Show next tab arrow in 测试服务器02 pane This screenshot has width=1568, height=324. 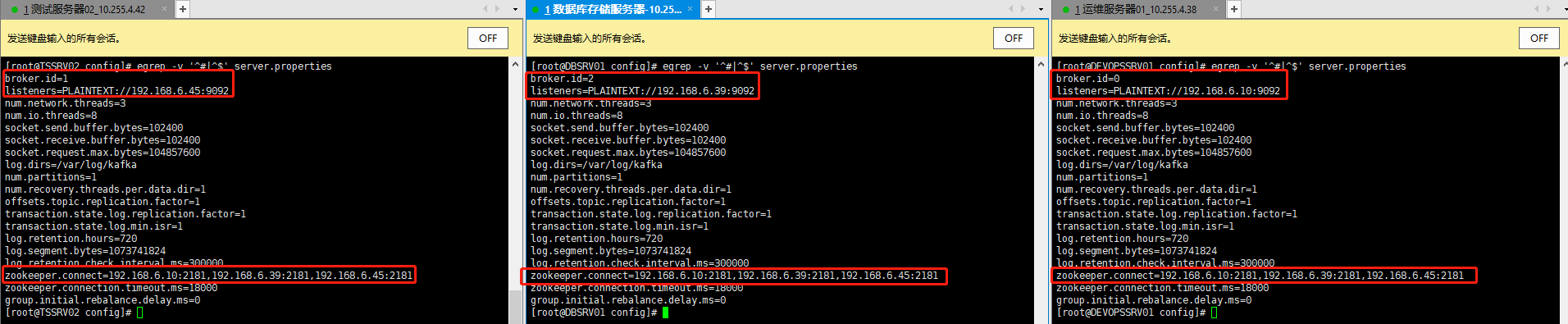click(497, 9)
